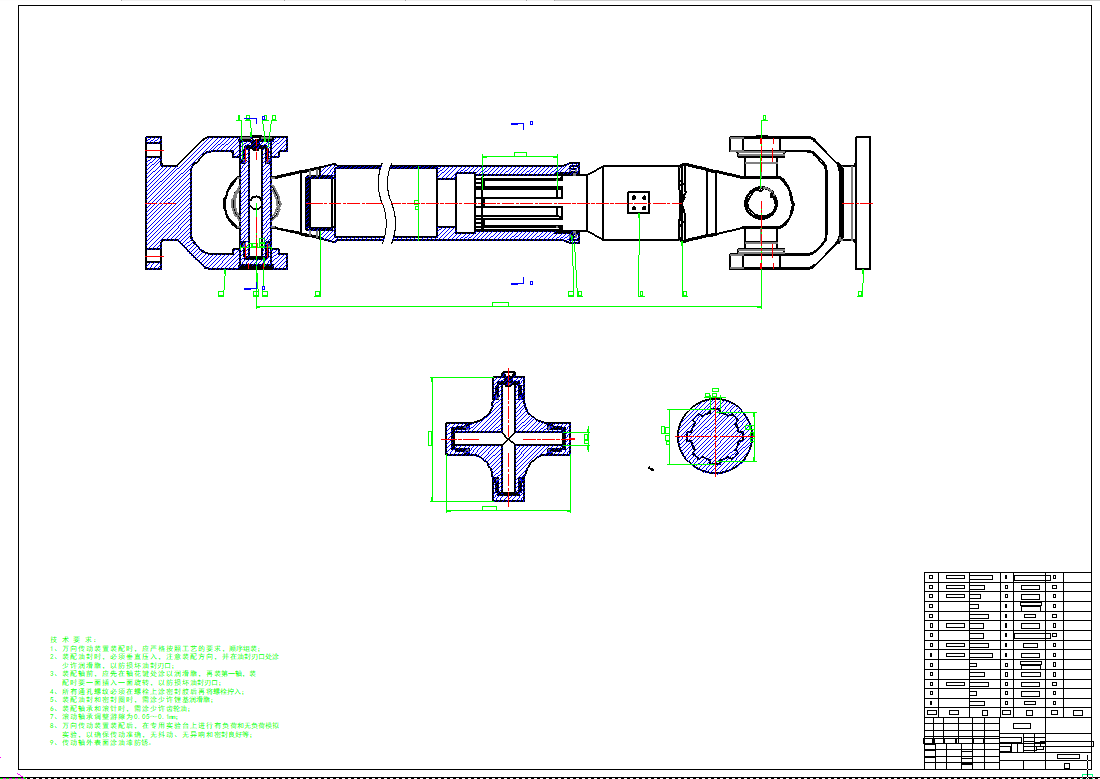Click the left universal joint cross bearing

tap(257, 203)
